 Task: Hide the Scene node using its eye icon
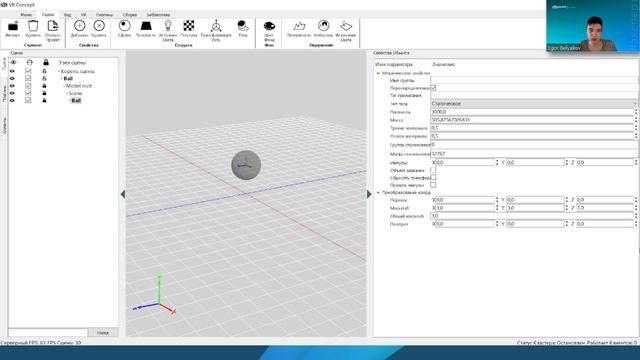pyautogui.click(x=12, y=93)
